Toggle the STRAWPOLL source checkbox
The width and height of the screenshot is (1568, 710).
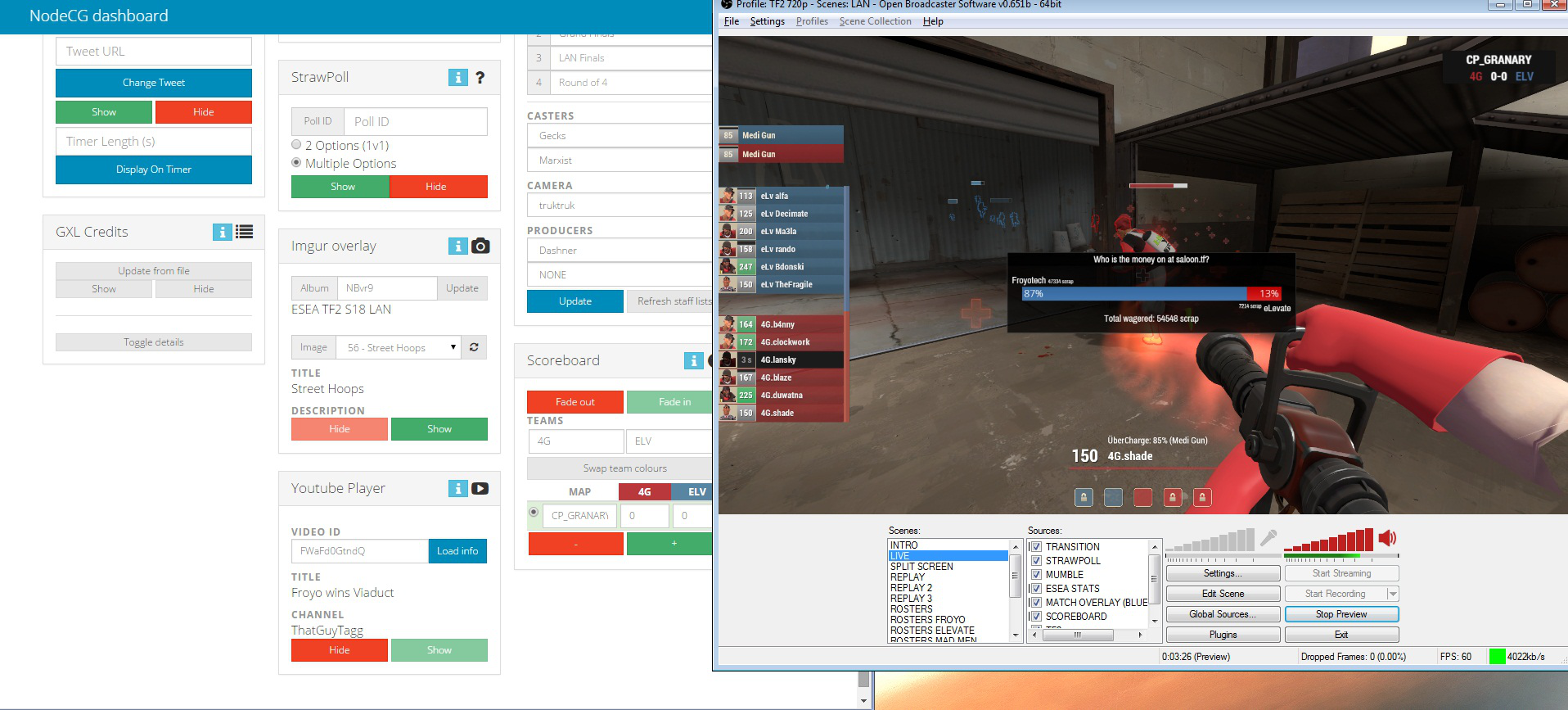pyautogui.click(x=1036, y=561)
